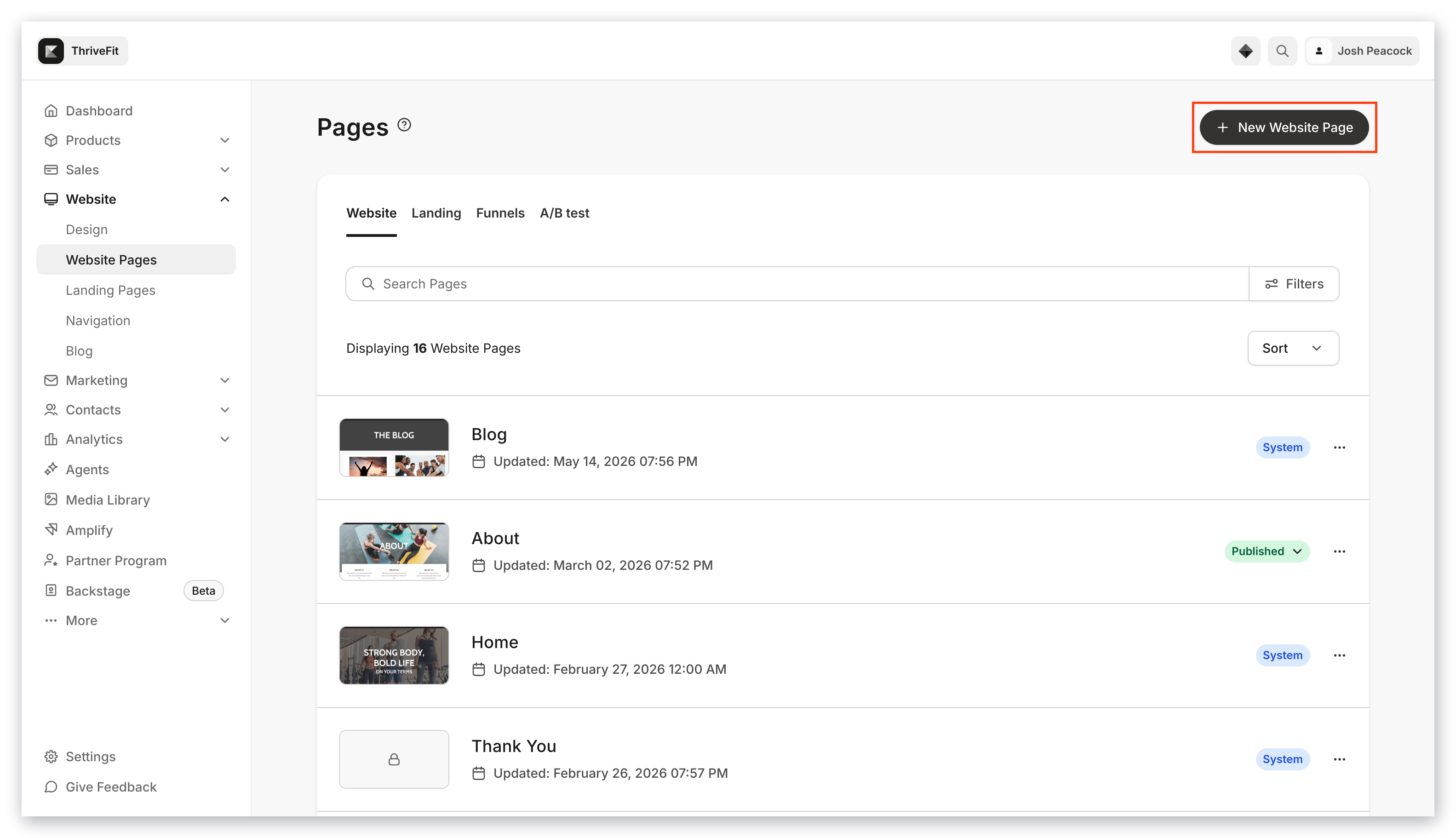Open the Filters button

pos(1294,284)
